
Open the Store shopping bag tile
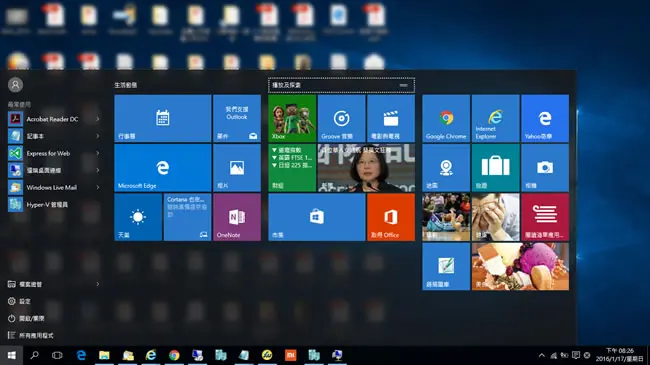click(x=317, y=217)
